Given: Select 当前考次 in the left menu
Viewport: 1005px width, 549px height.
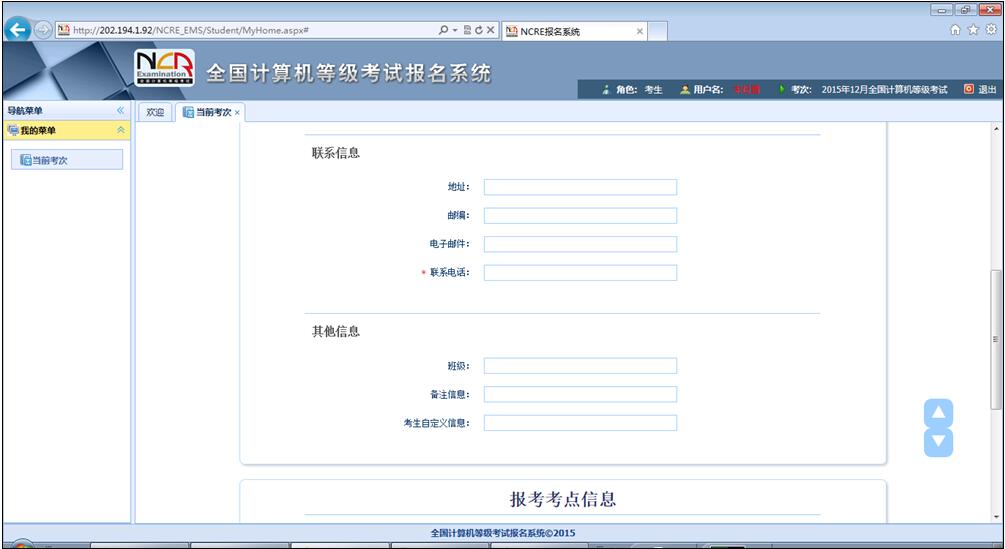Looking at the screenshot, I should click(x=67, y=160).
